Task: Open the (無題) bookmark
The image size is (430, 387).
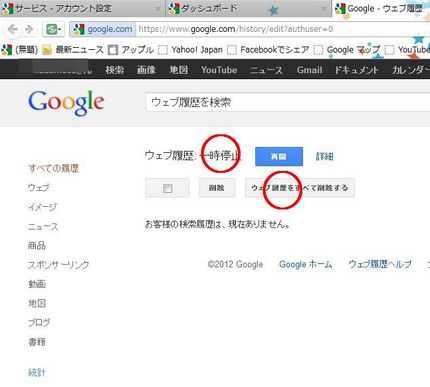Action: pyautogui.click(x=20, y=50)
